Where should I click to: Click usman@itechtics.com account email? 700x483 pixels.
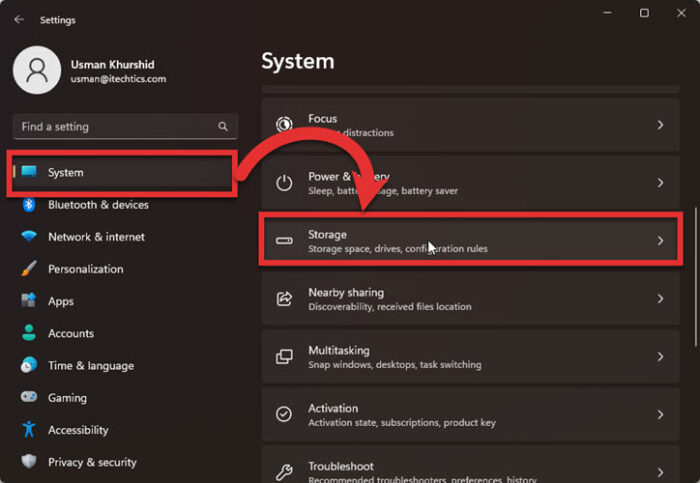click(x=118, y=79)
